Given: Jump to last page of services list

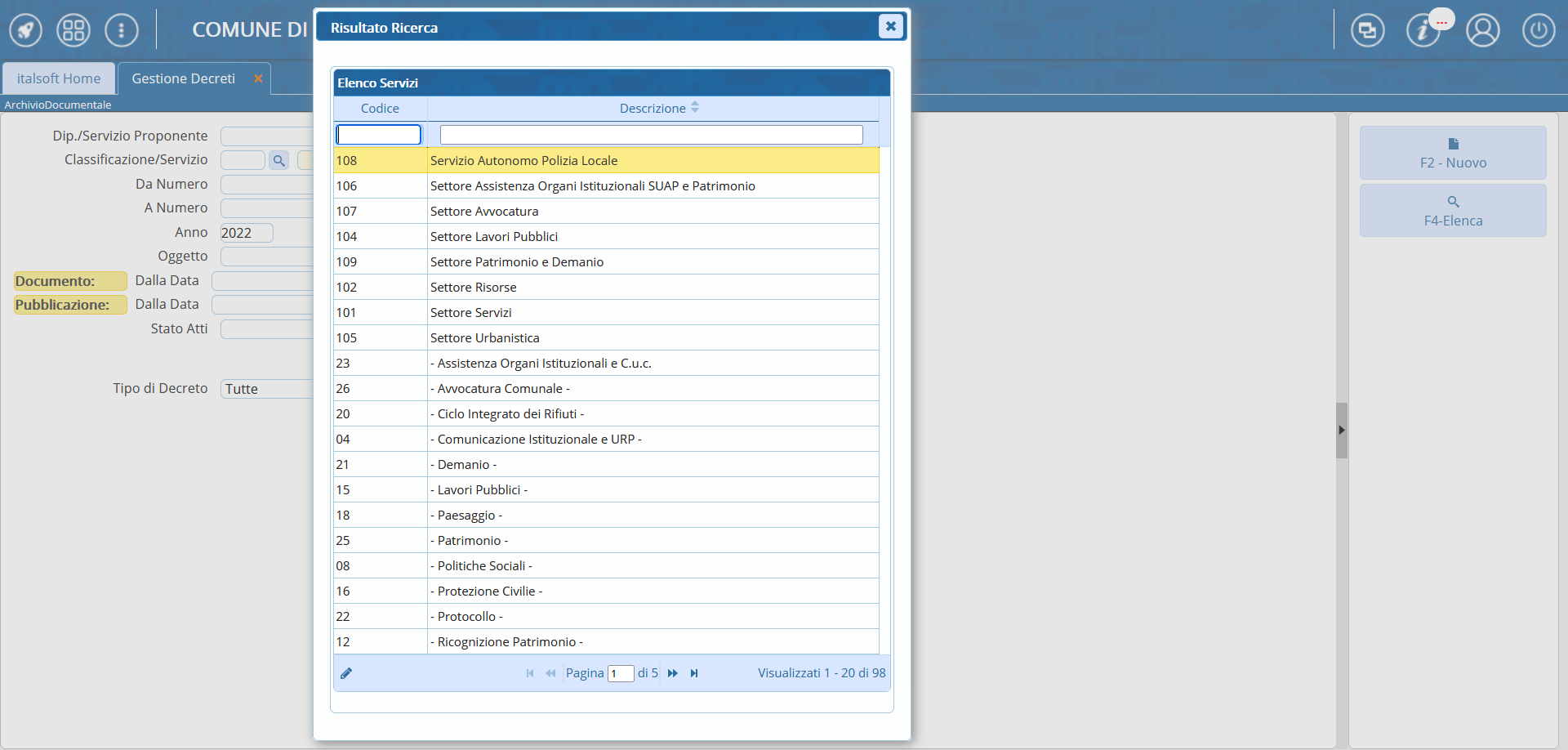Looking at the screenshot, I should click(x=694, y=673).
